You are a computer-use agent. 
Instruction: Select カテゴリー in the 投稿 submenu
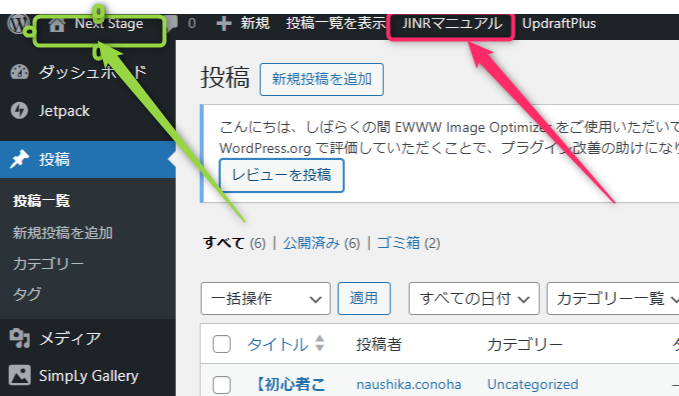pyautogui.click(x=48, y=263)
